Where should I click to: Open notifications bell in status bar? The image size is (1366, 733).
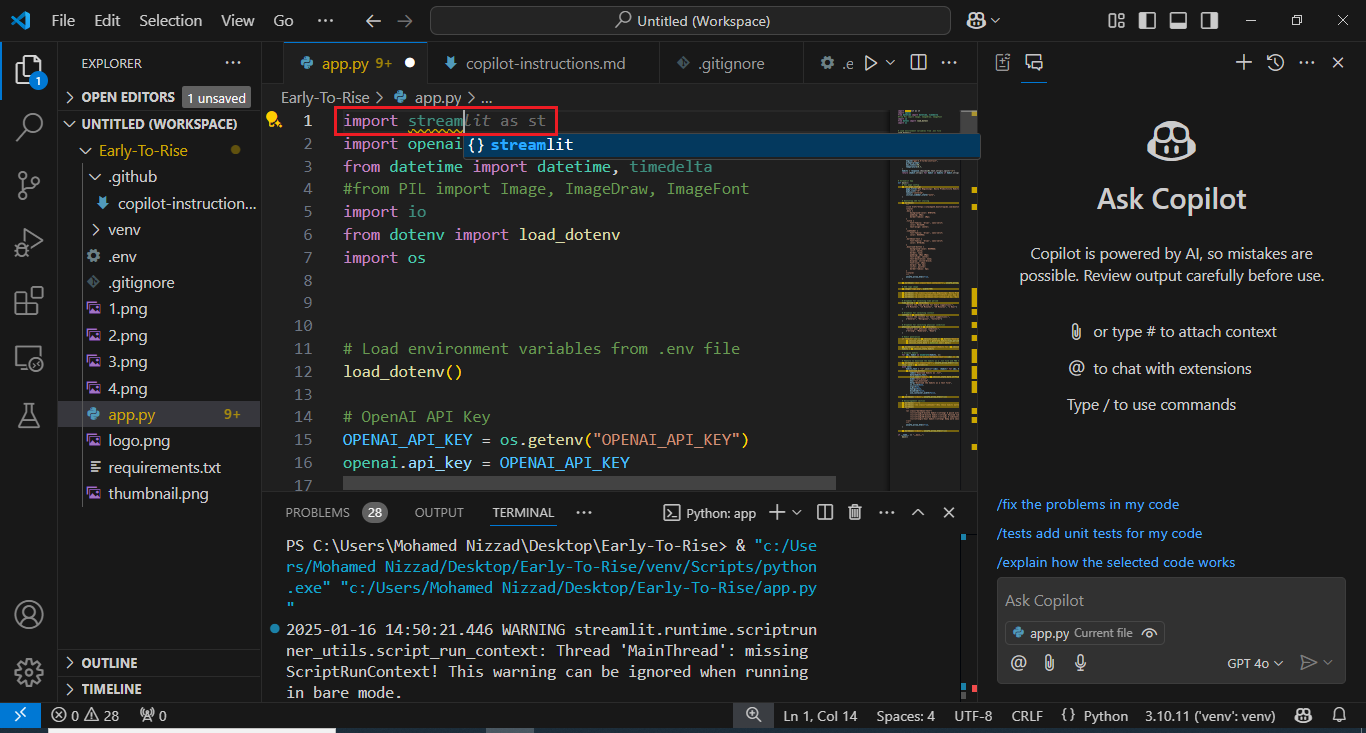[x=1339, y=715]
